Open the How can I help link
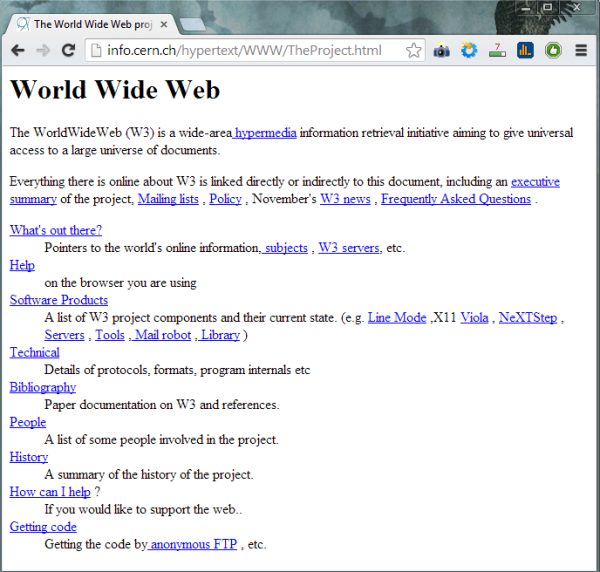This screenshot has height=572, width=600. click(50, 492)
